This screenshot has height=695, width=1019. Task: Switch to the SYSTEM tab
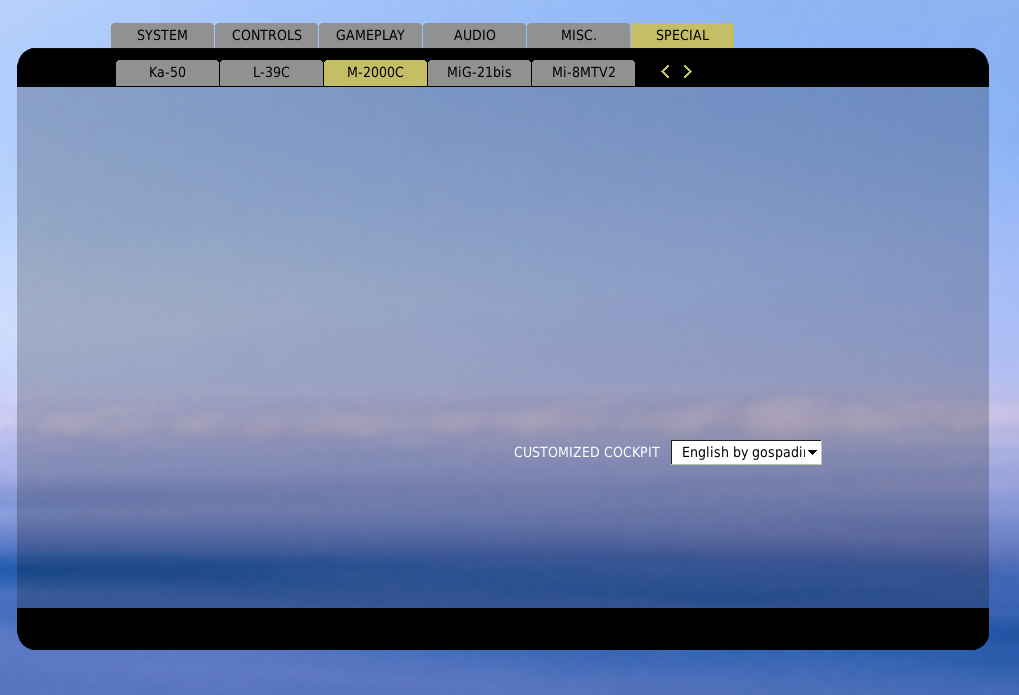[162, 35]
